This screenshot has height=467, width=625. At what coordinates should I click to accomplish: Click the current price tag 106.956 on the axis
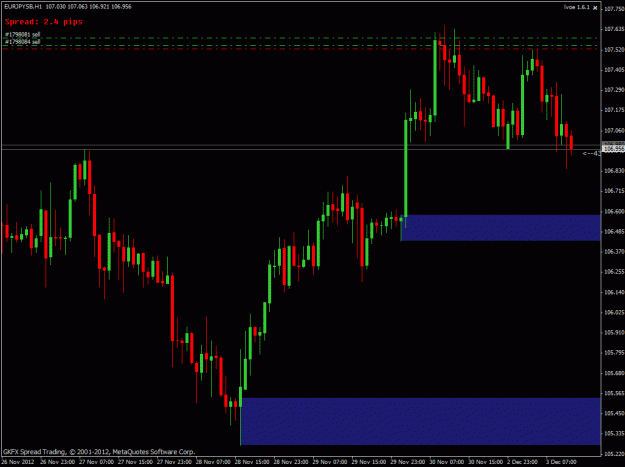(613, 149)
